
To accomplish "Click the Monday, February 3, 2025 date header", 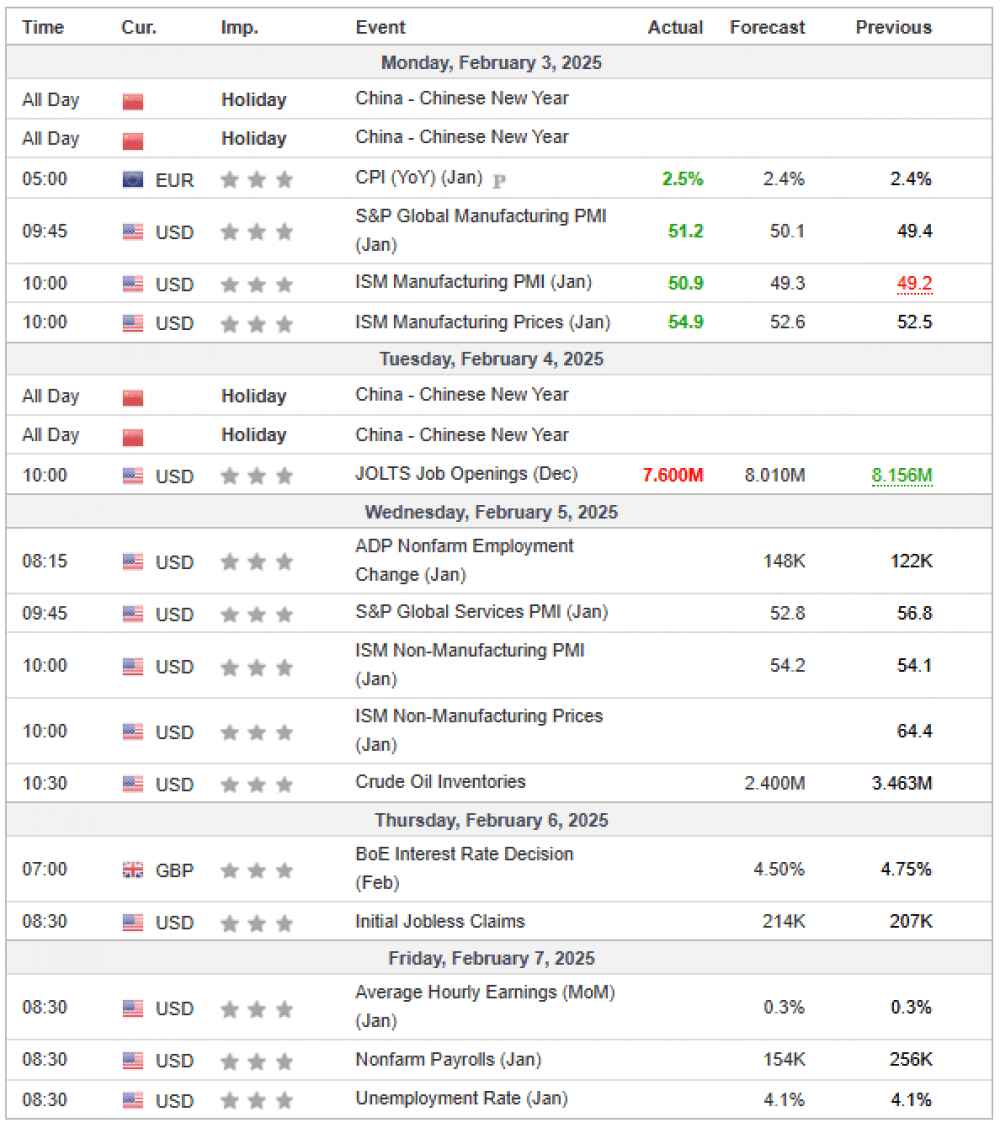I will 491,63.
